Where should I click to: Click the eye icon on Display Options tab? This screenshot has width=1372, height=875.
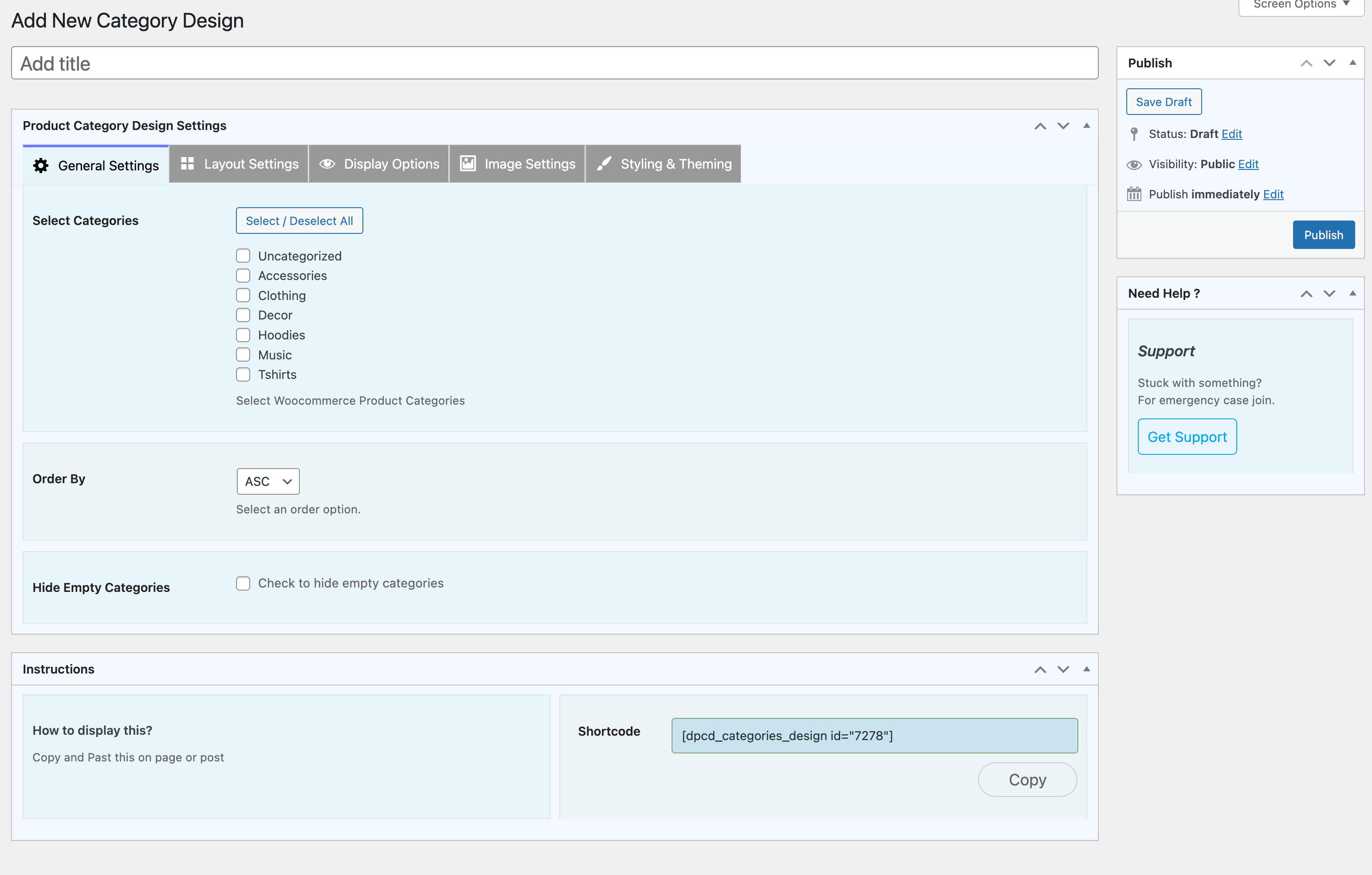pyautogui.click(x=326, y=164)
